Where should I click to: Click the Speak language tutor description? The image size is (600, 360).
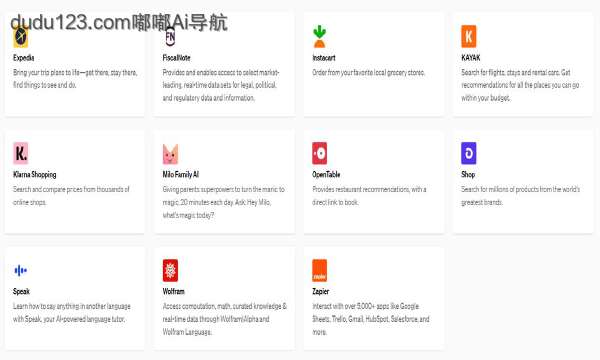[72, 313]
